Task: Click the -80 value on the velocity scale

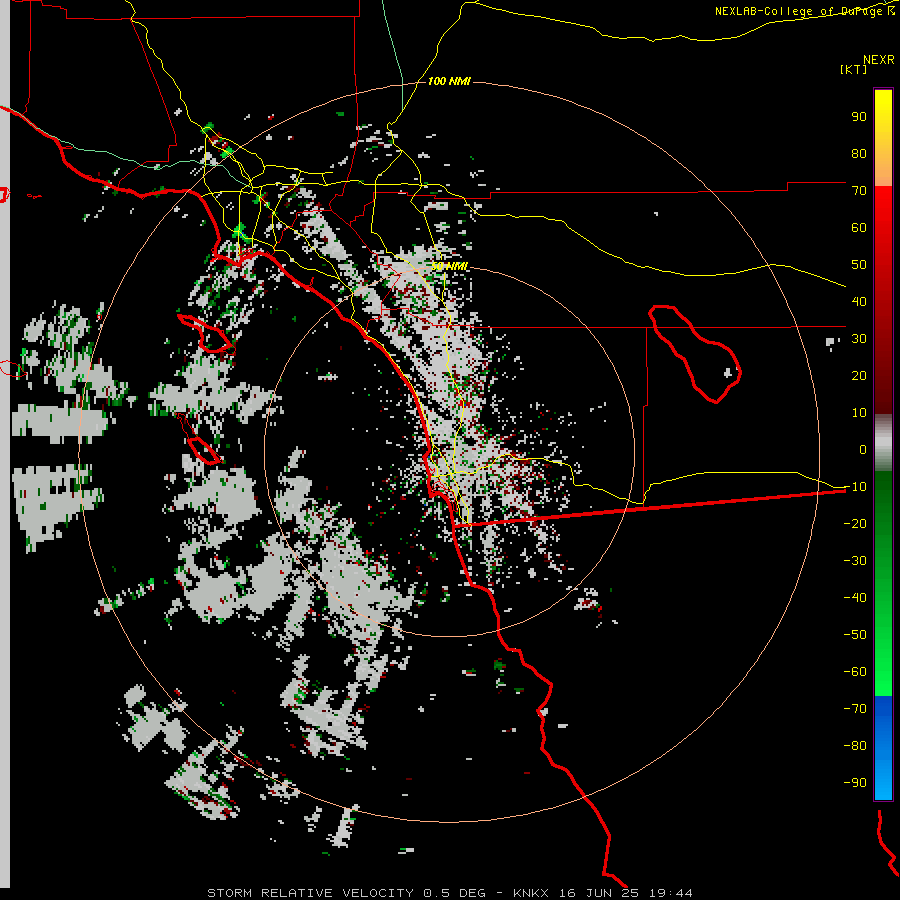Action: (855, 746)
